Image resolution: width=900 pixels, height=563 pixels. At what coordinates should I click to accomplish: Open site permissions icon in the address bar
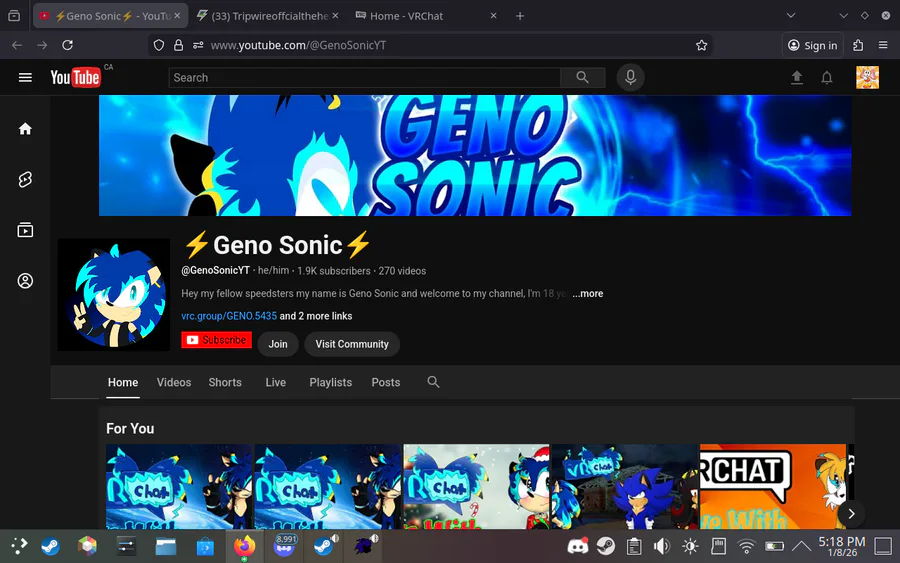click(x=198, y=45)
